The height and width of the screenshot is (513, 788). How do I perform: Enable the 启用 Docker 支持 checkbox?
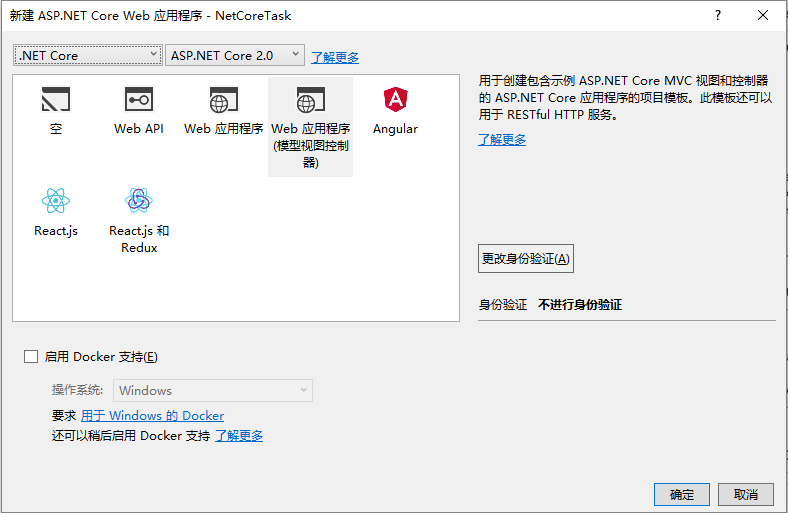tap(31, 357)
